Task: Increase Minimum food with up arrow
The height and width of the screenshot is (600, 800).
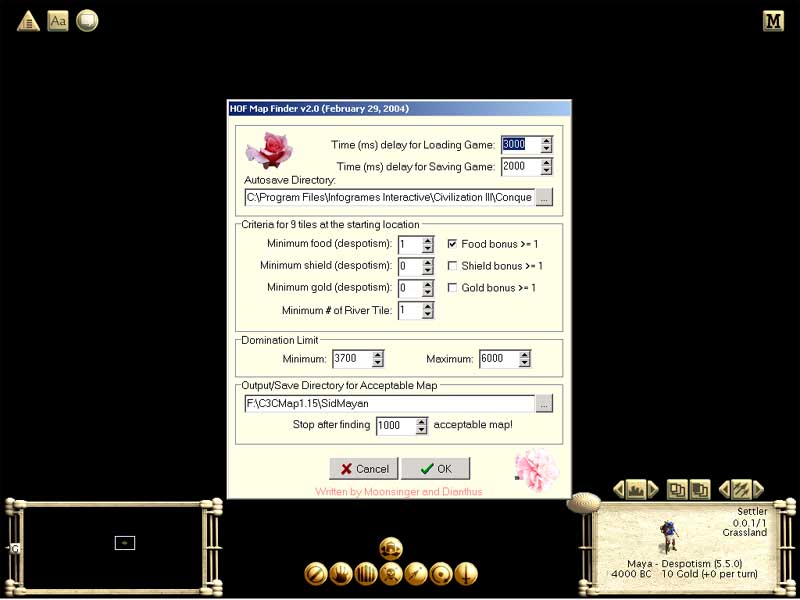Action: pyautogui.click(x=428, y=240)
